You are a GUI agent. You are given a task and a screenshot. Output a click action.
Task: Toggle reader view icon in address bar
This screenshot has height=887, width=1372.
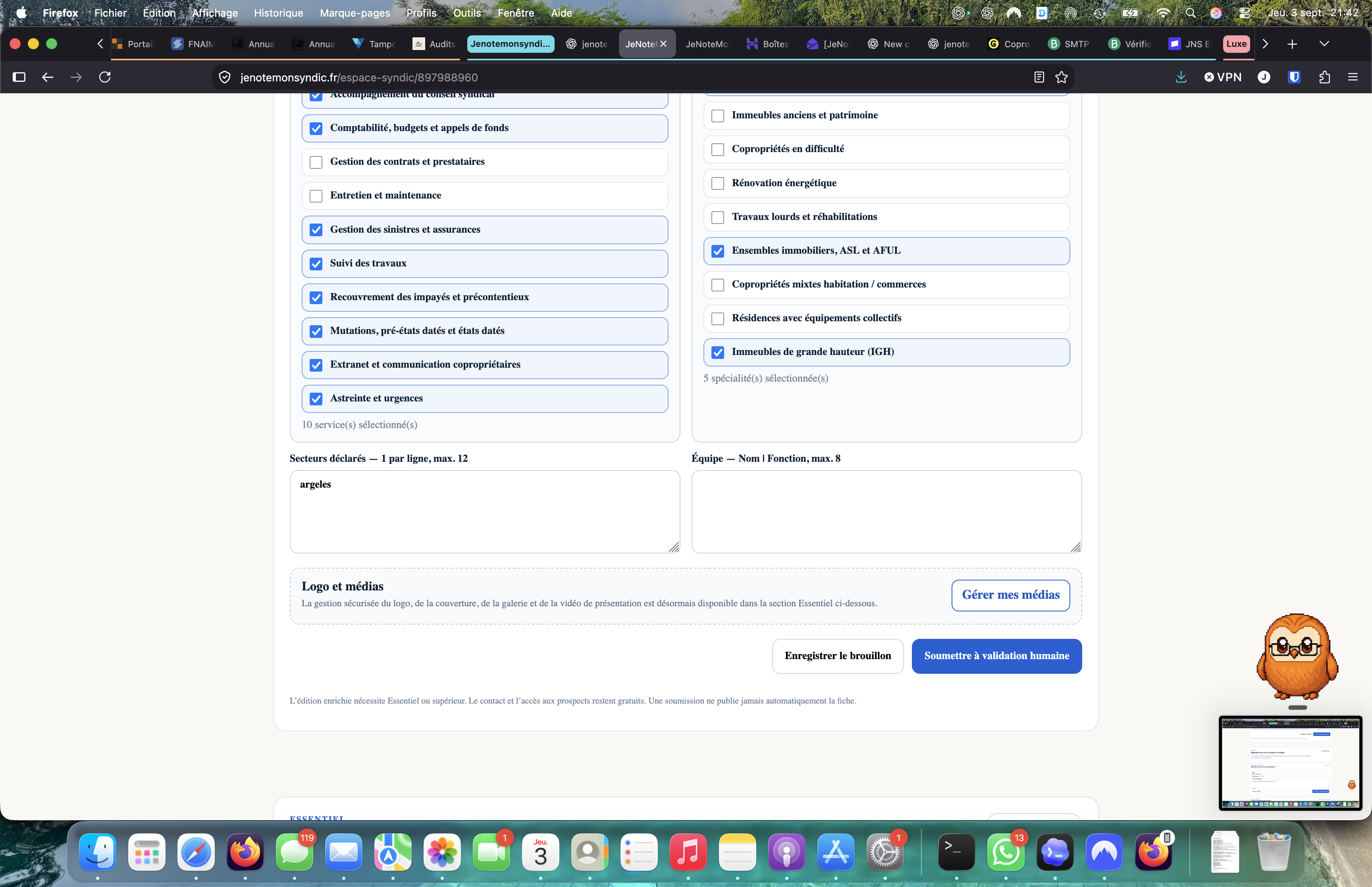(x=1039, y=77)
